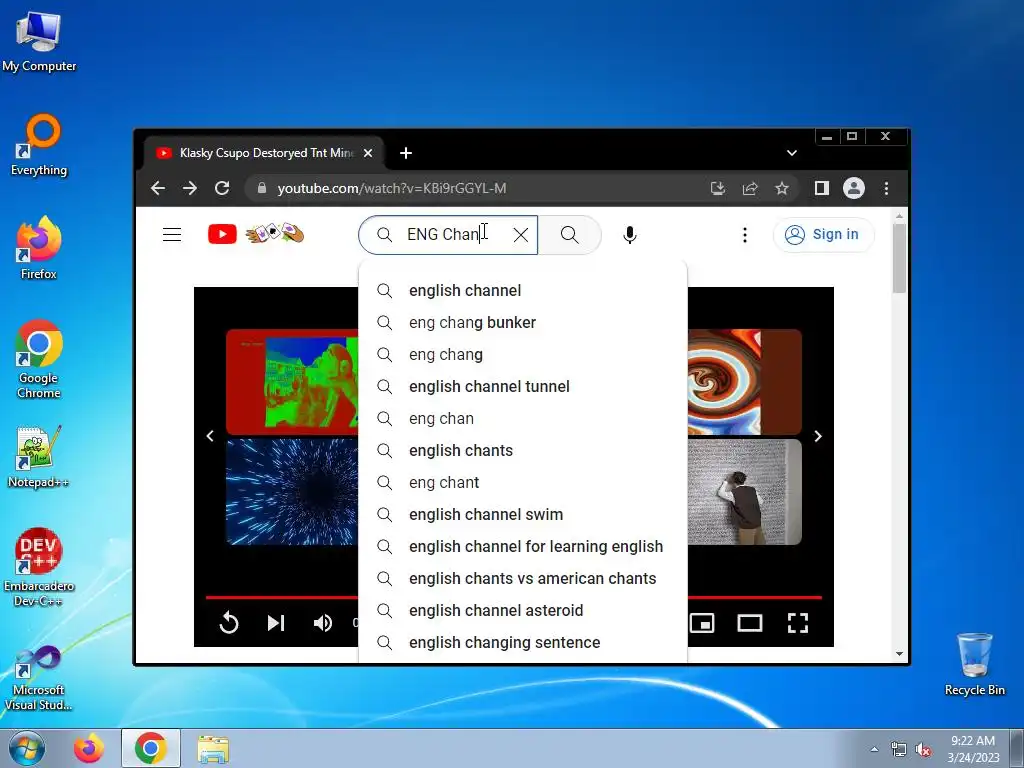Open the YouTube hamburger guide menu

coord(172,234)
